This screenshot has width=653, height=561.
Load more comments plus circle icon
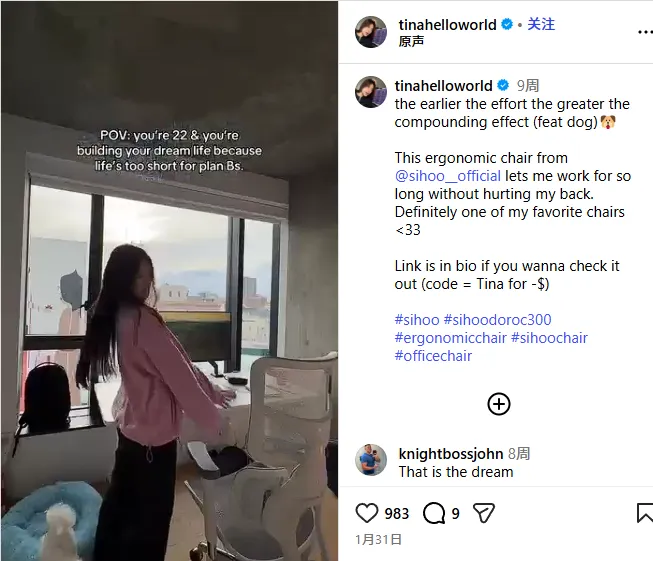498,404
